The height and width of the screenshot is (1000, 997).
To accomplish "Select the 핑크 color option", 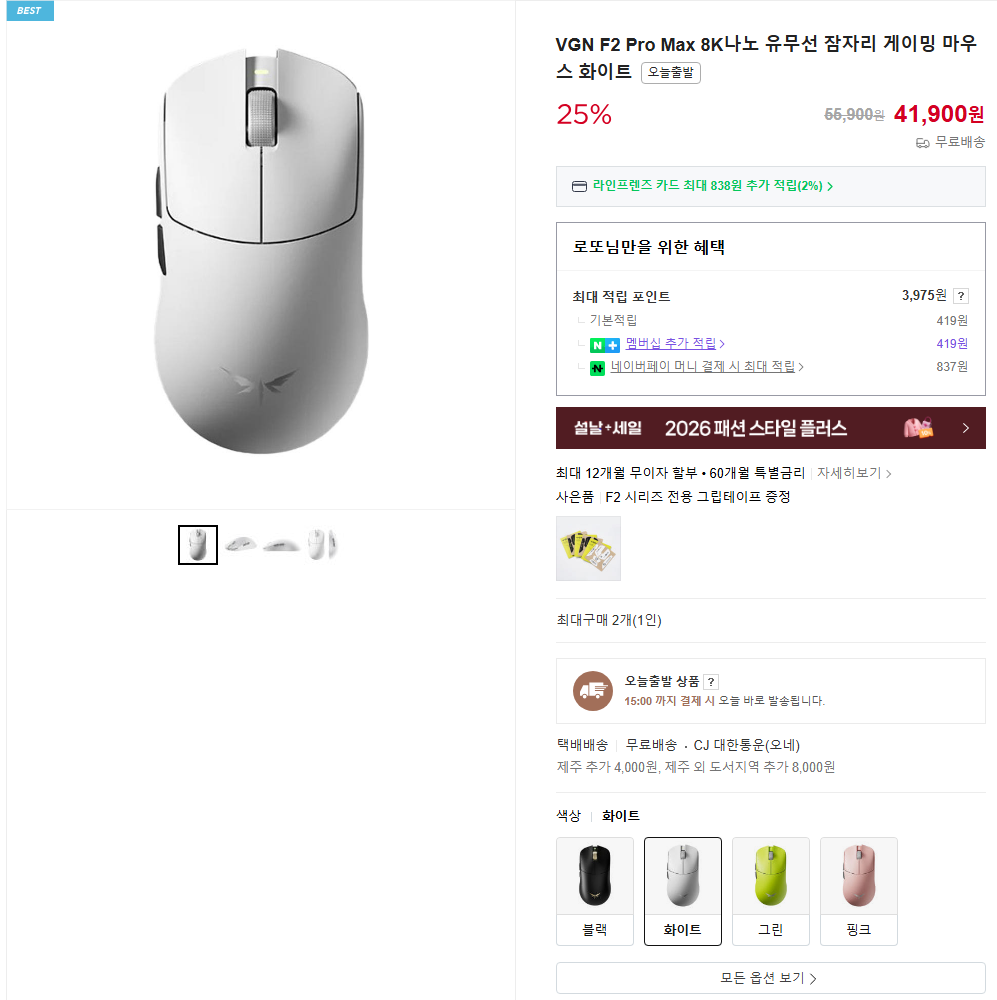I will click(x=858, y=891).
